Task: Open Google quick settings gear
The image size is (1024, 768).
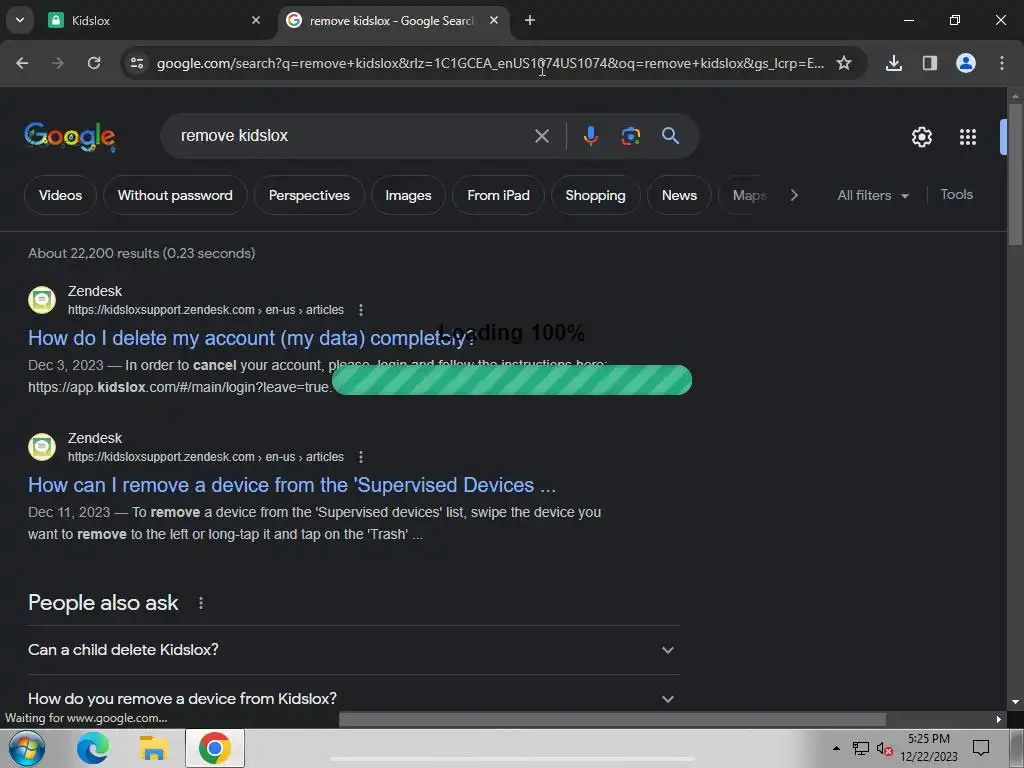Action: click(921, 137)
